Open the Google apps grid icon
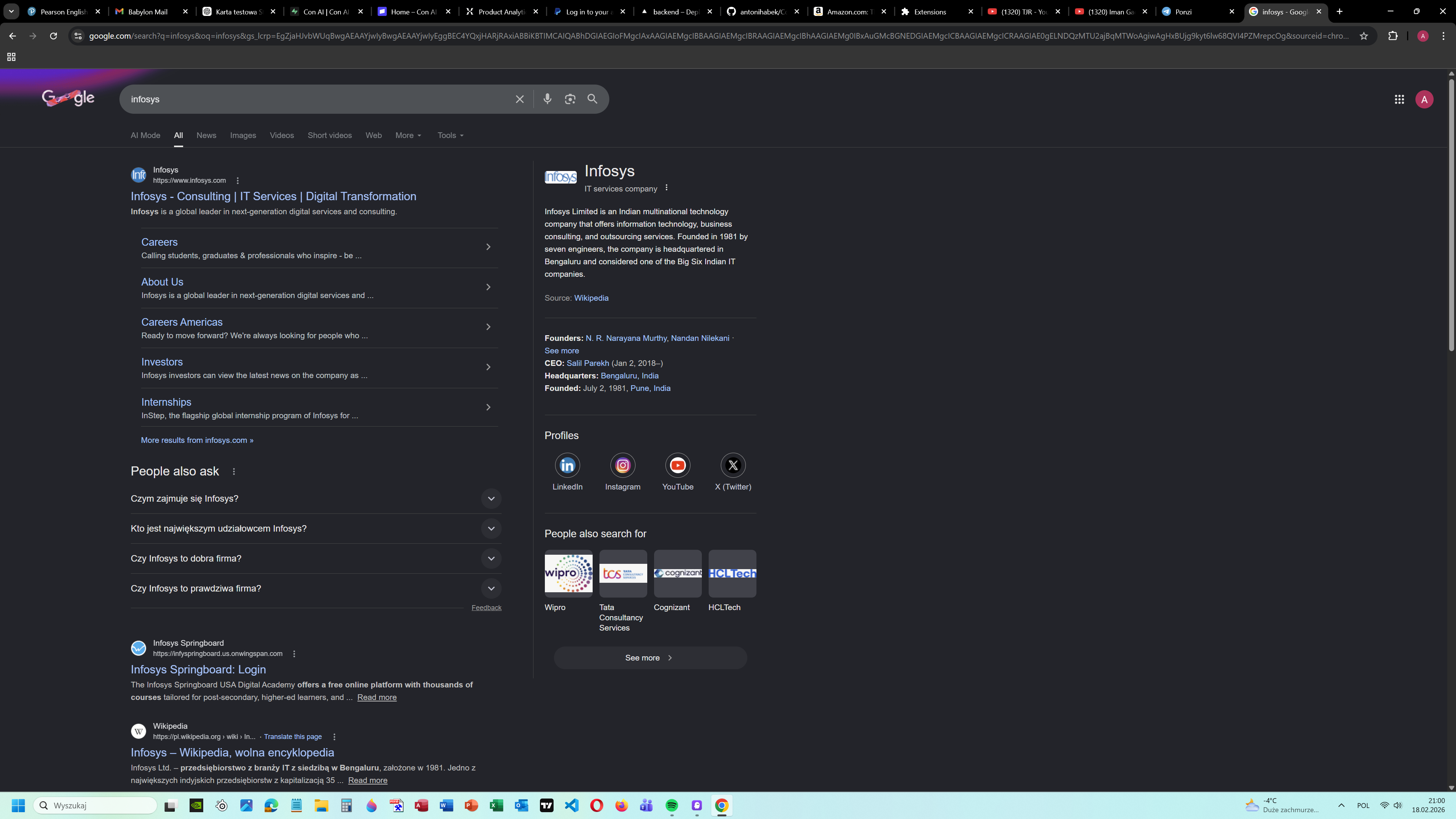The height and width of the screenshot is (819, 1456). coord(1399,99)
